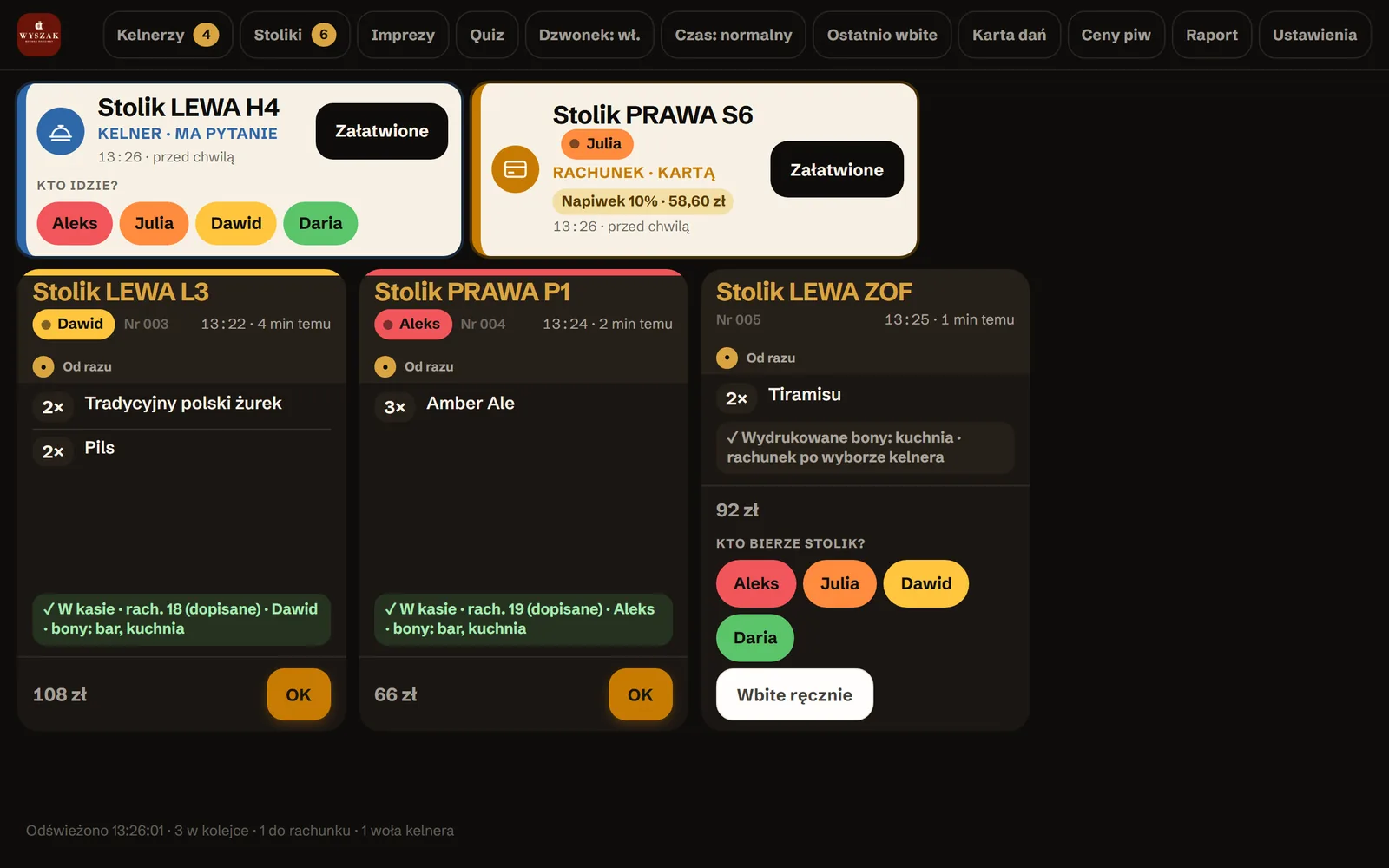Mark Stolik LEWA H4 as Załatwione
The image size is (1389, 868).
(x=382, y=131)
